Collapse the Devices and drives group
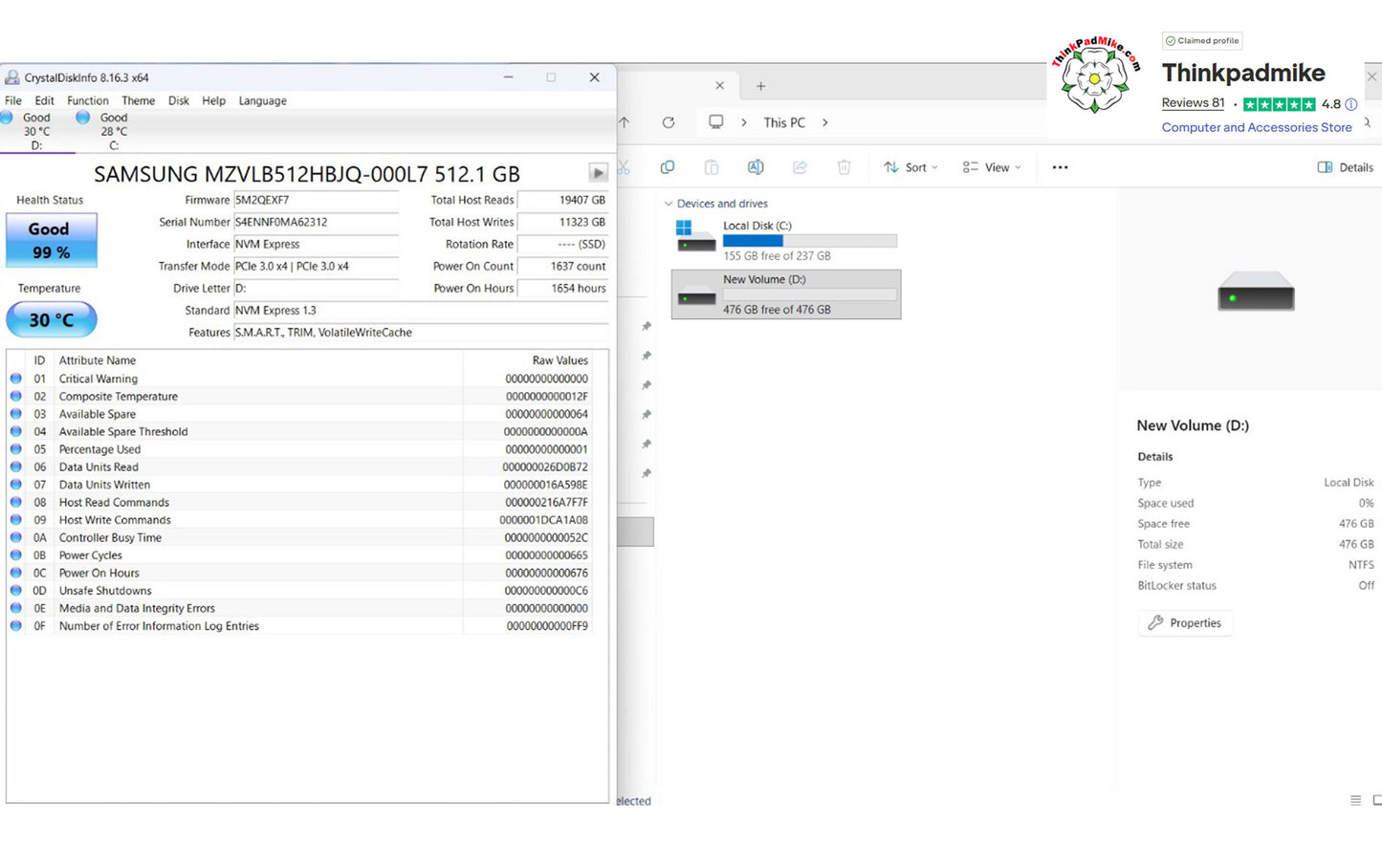 click(669, 204)
